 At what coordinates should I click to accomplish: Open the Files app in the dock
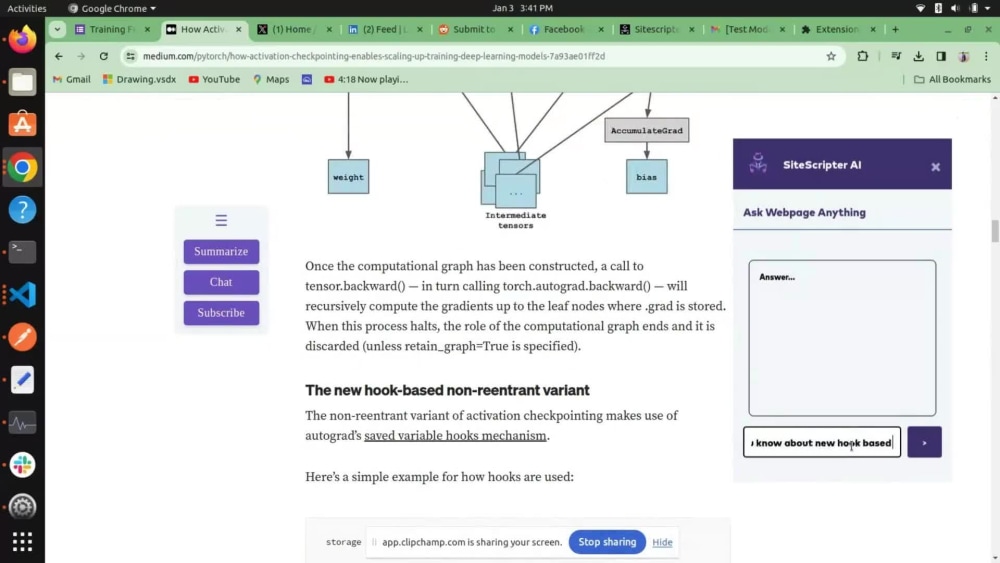22,82
